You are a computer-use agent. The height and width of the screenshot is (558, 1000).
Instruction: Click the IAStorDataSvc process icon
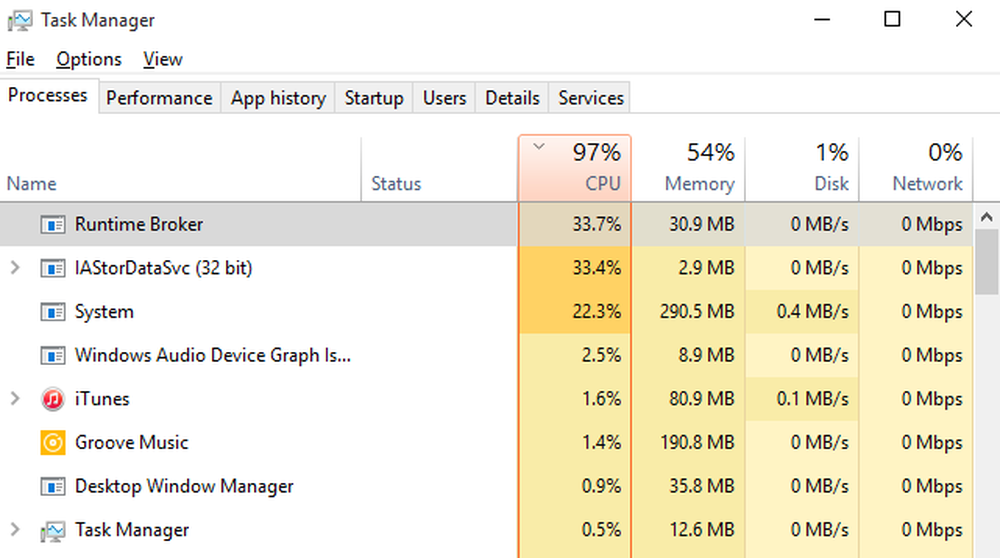52,268
